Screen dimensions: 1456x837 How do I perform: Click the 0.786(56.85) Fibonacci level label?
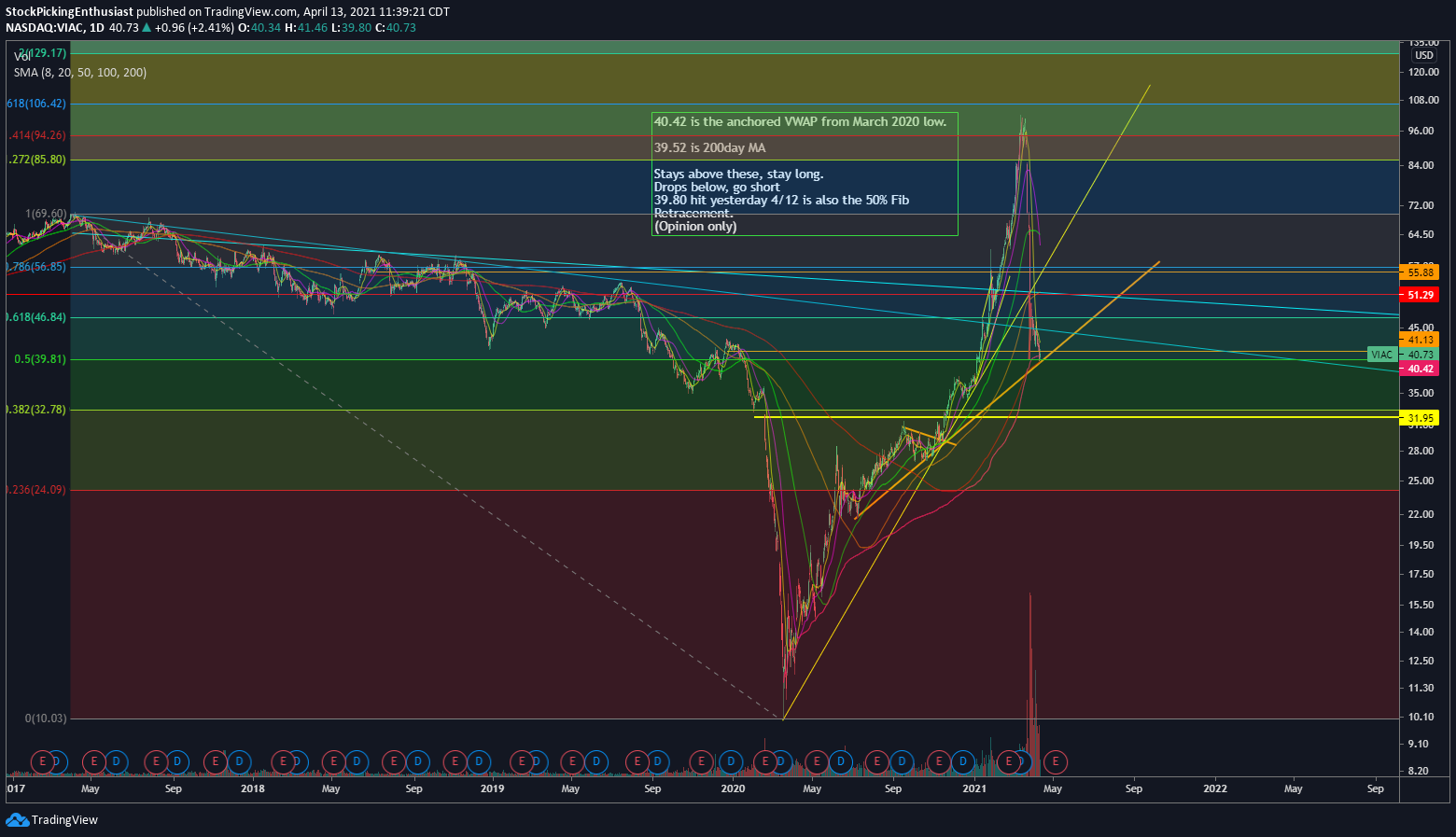click(x=36, y=267)
